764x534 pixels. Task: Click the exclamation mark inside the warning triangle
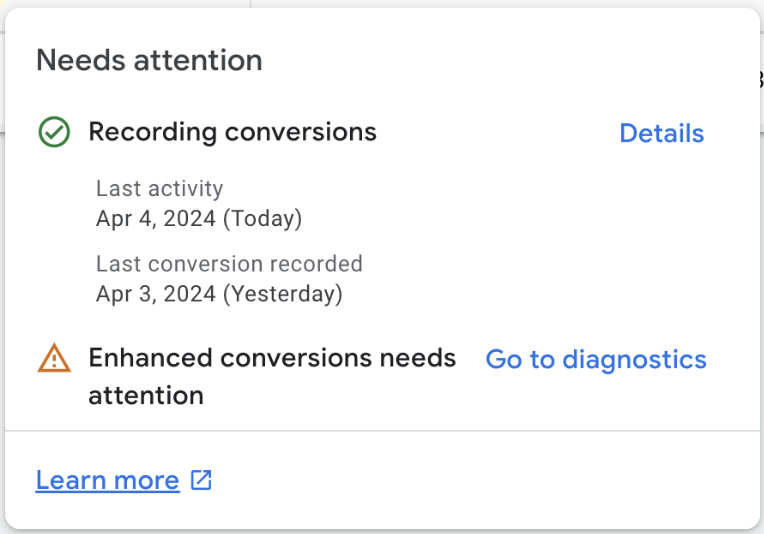[54, 361]
